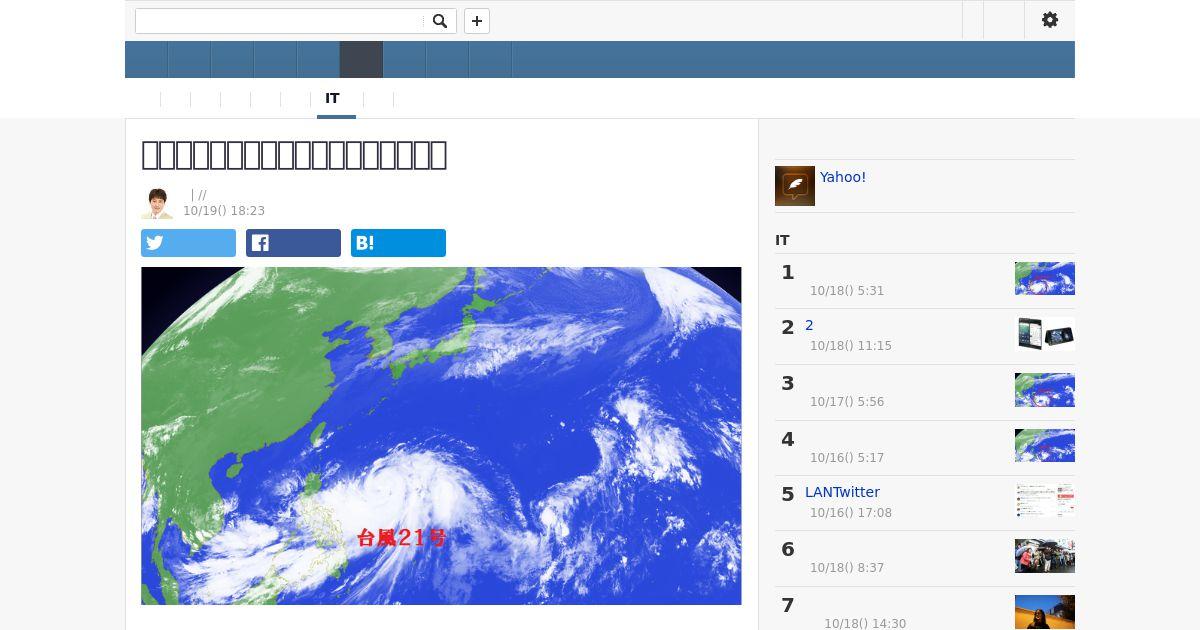The height and width of the screenshot is (630, 1200).
Task: Click the date text "10/17() 5:56"
Action: tap(847, 402)
